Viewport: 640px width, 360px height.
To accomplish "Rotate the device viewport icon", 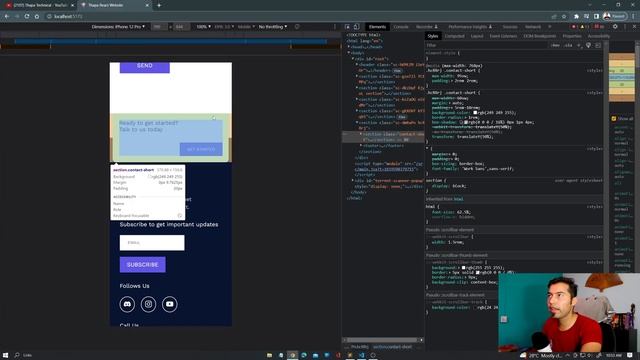I will click(x=297, y=27).
